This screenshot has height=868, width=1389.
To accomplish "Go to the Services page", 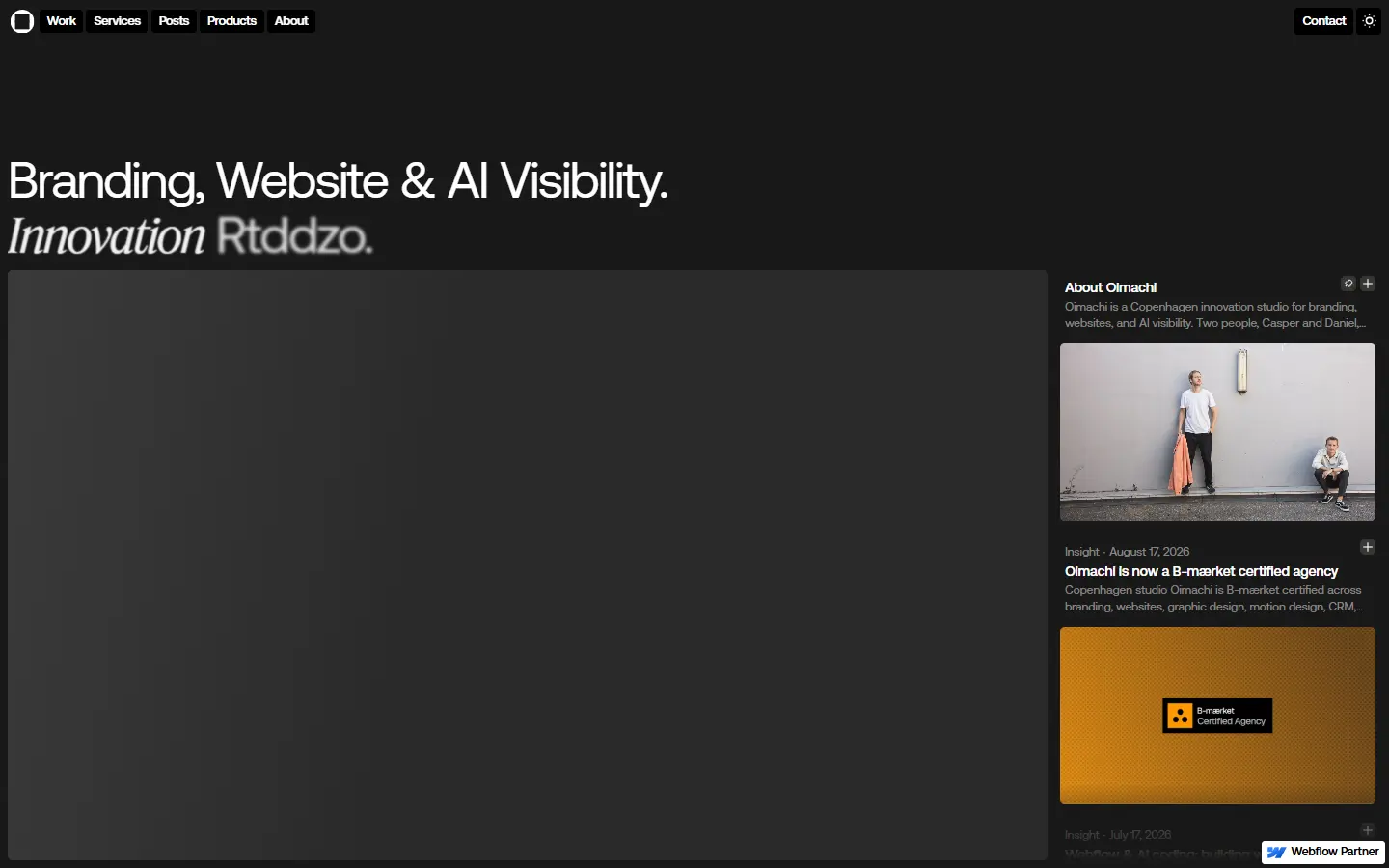I will (117, 21).
